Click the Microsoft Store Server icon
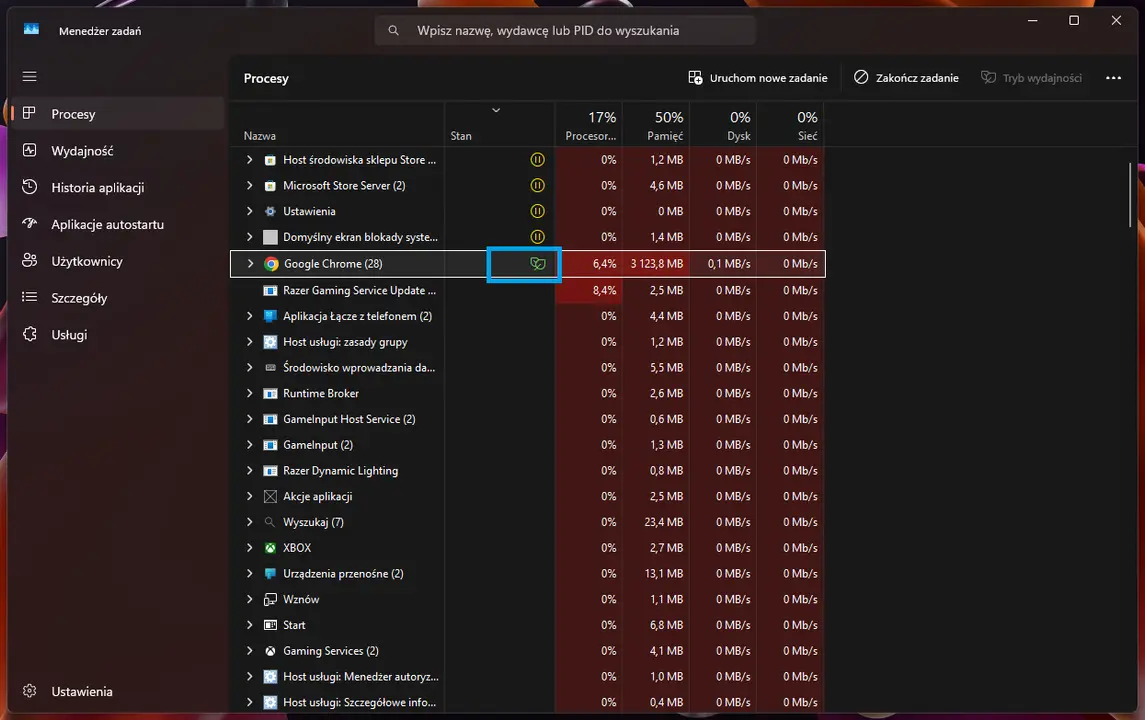The width and height of the screenshot is (1145, 720). click(270, 185)
